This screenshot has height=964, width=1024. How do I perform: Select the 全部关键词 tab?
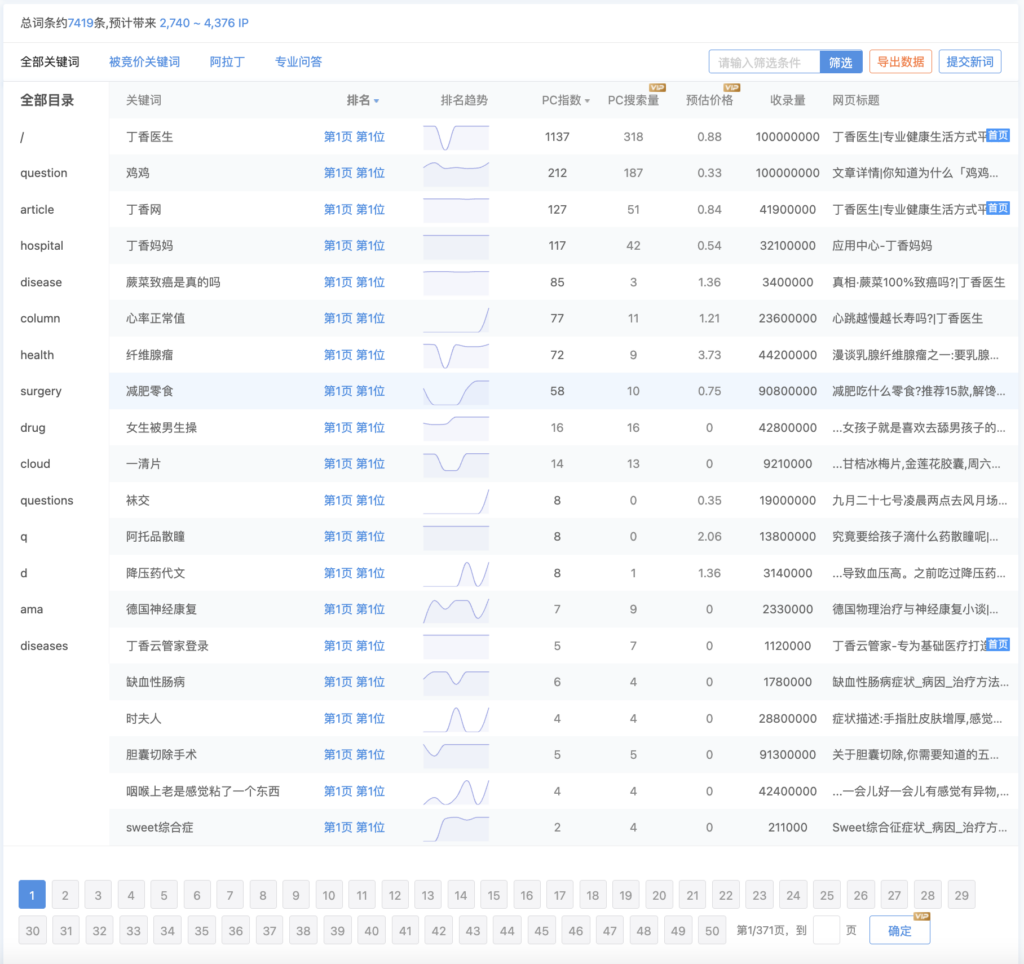(50, 62)
